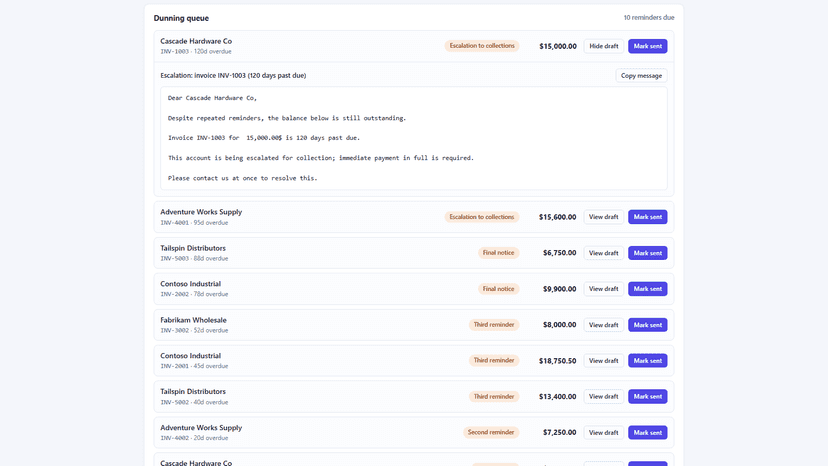This screenshot has height=466, width=828.
Task: Click the escalation message draft text area
Action: 414,138
